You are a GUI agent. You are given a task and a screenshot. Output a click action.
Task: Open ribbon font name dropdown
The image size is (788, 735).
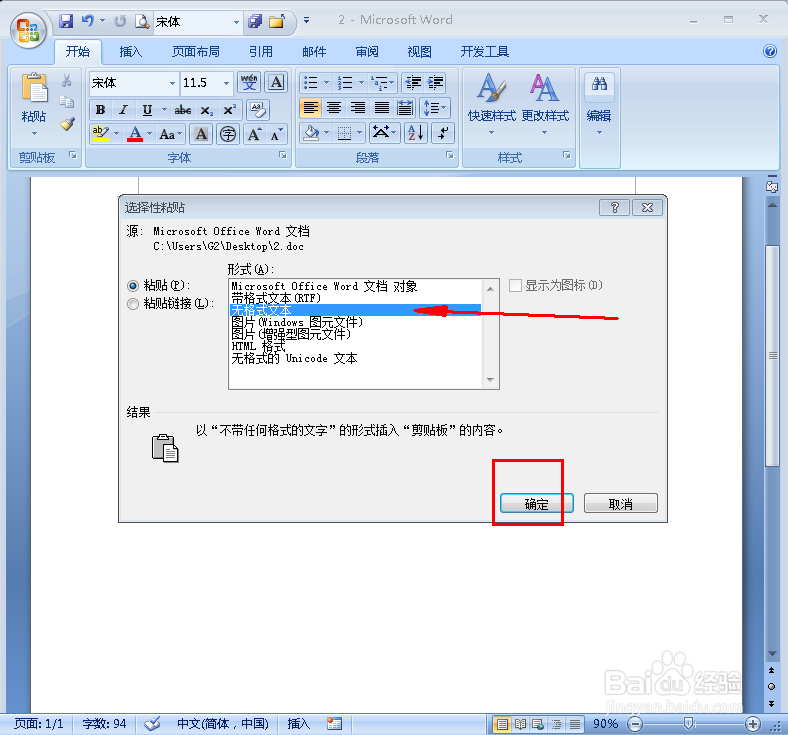tap(172, 83)
